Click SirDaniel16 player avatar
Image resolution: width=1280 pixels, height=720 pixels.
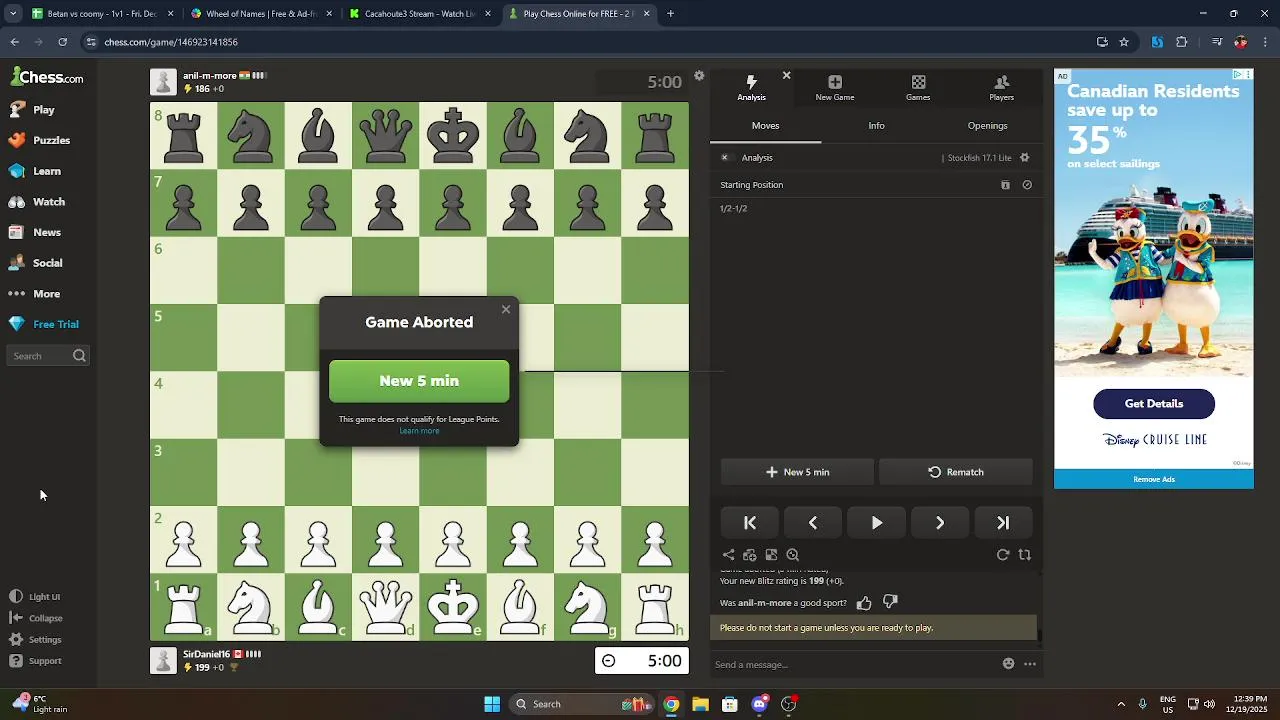pyautogui.click(x=163, y=660)
